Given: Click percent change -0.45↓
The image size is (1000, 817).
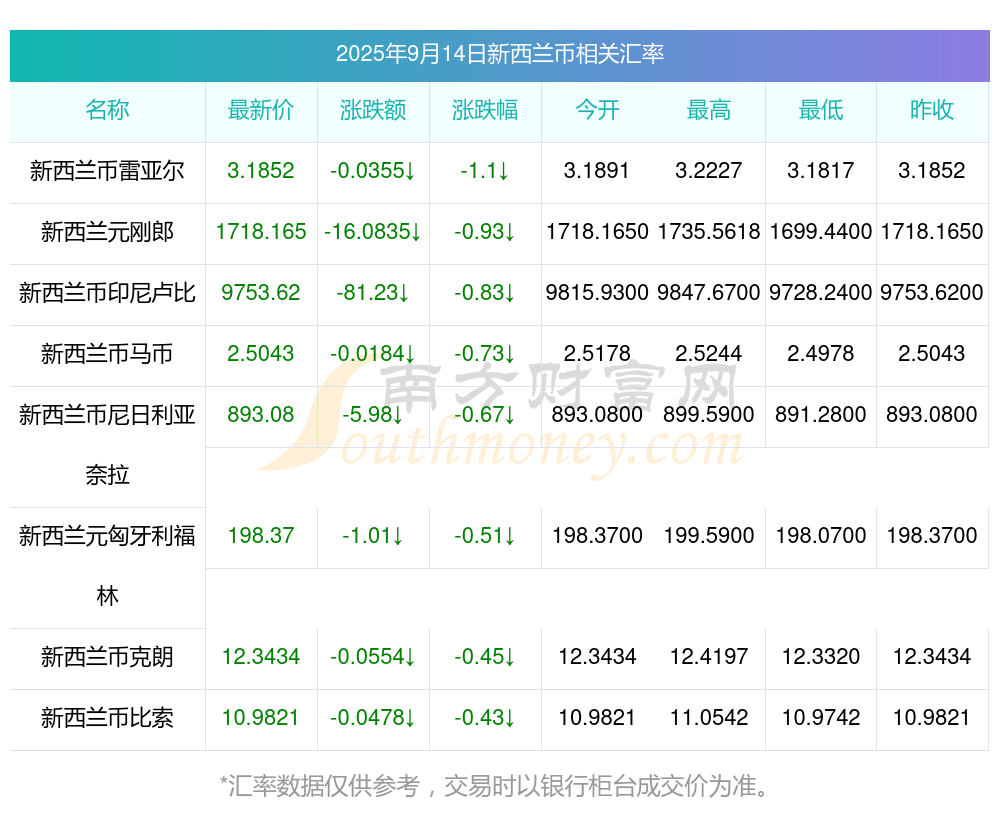Looking at the screenshot, I should click(x=485, y=657).
